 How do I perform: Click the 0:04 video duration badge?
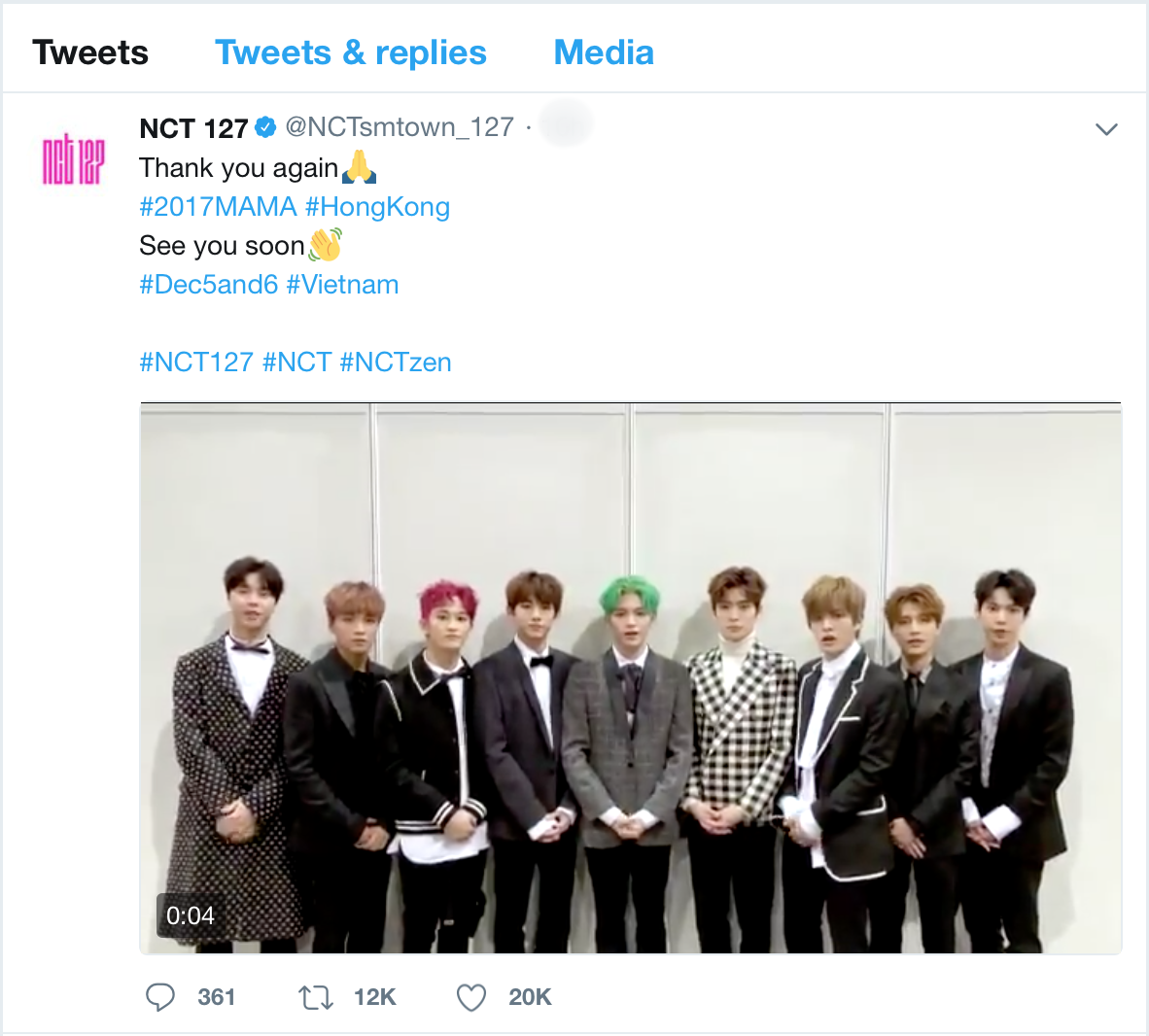pyautogui.click(x=191, y=915)
